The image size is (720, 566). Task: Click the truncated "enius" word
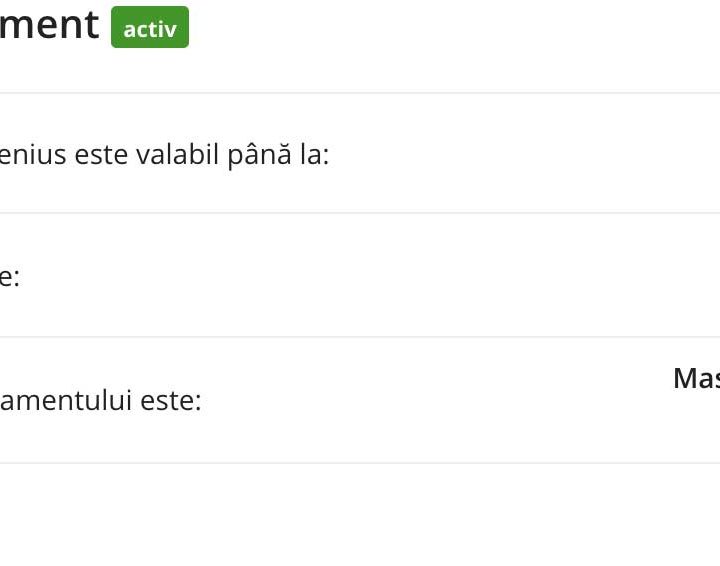point(33,156)
